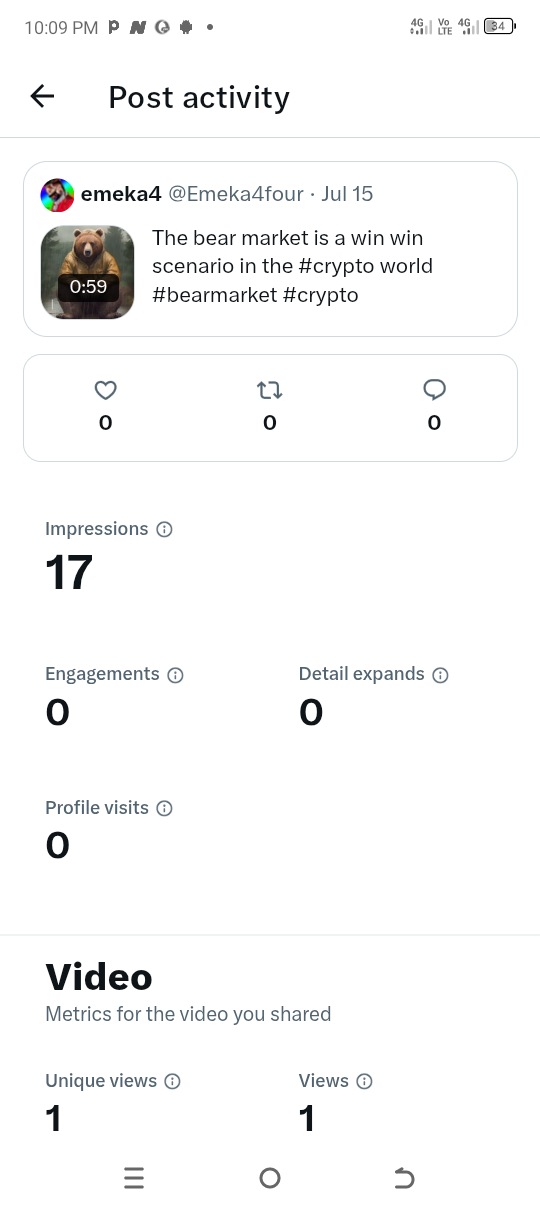This screenshot has height=1208, width=540.
Task: Tap emeka4 profile avatar
Action: pyautogui.click(x=57, y=195)
